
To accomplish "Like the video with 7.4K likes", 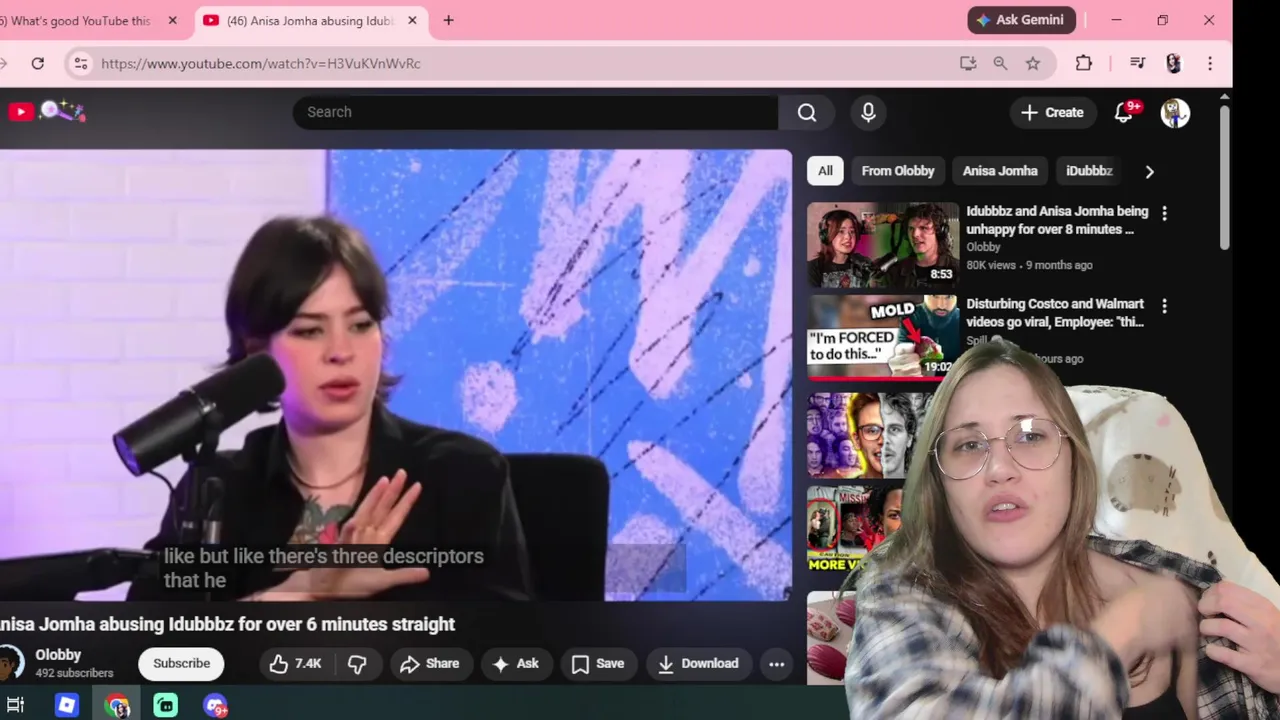I will (295, 663).
